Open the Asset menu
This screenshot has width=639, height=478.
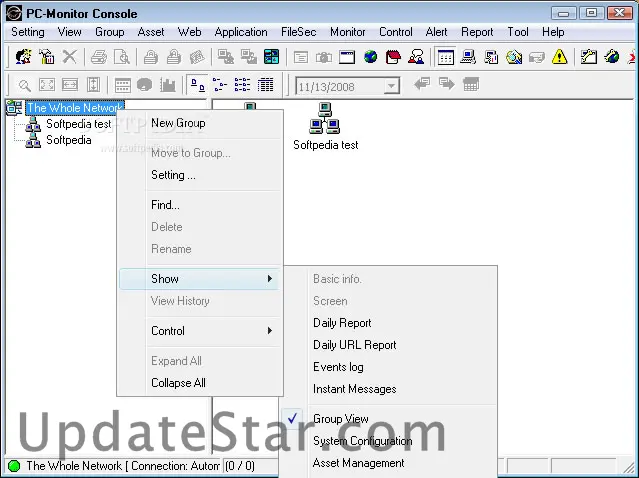pyautogui.click(x=151, y=32)
